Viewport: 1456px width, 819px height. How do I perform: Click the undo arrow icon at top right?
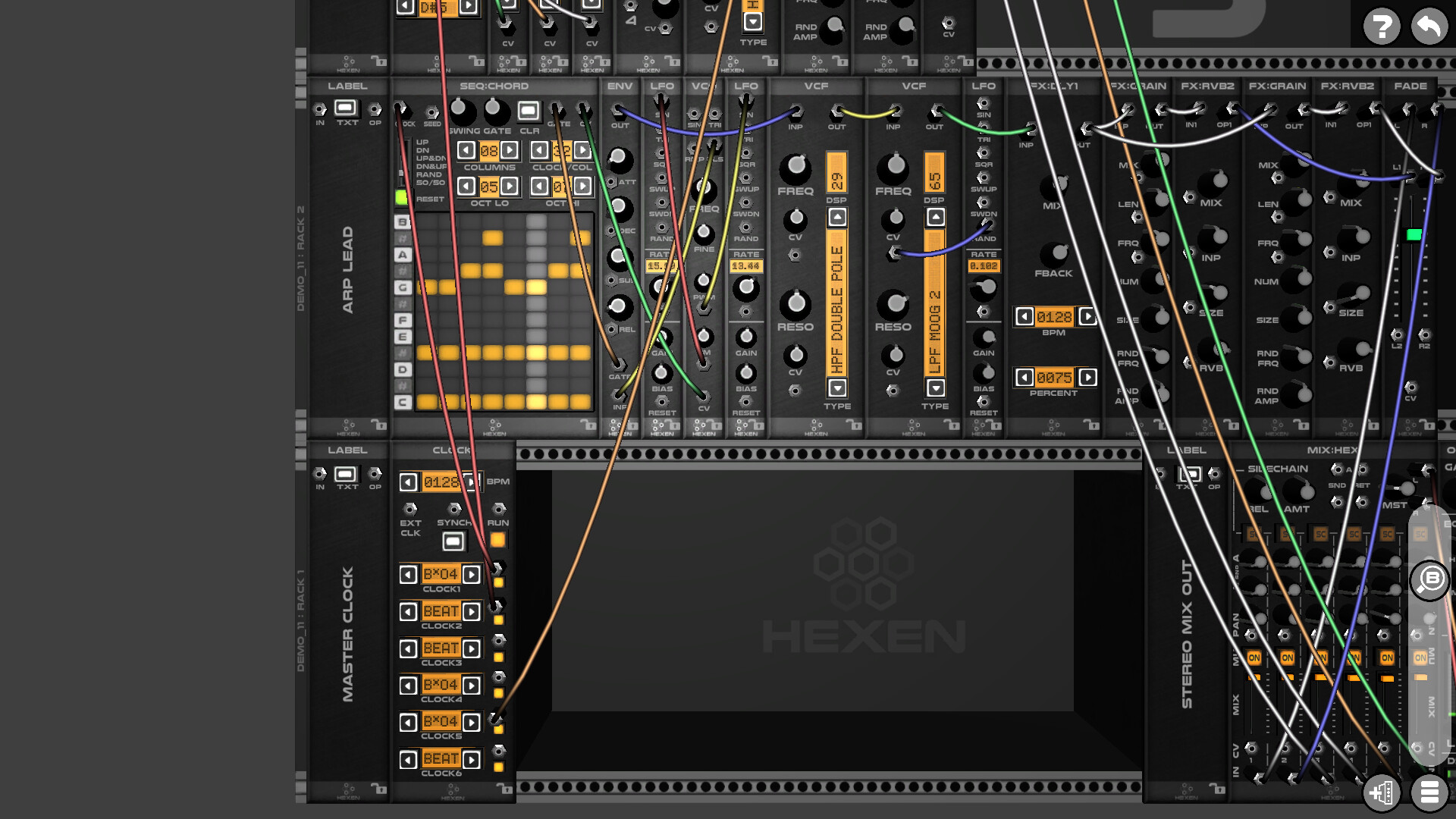(x=1429, y=27)
